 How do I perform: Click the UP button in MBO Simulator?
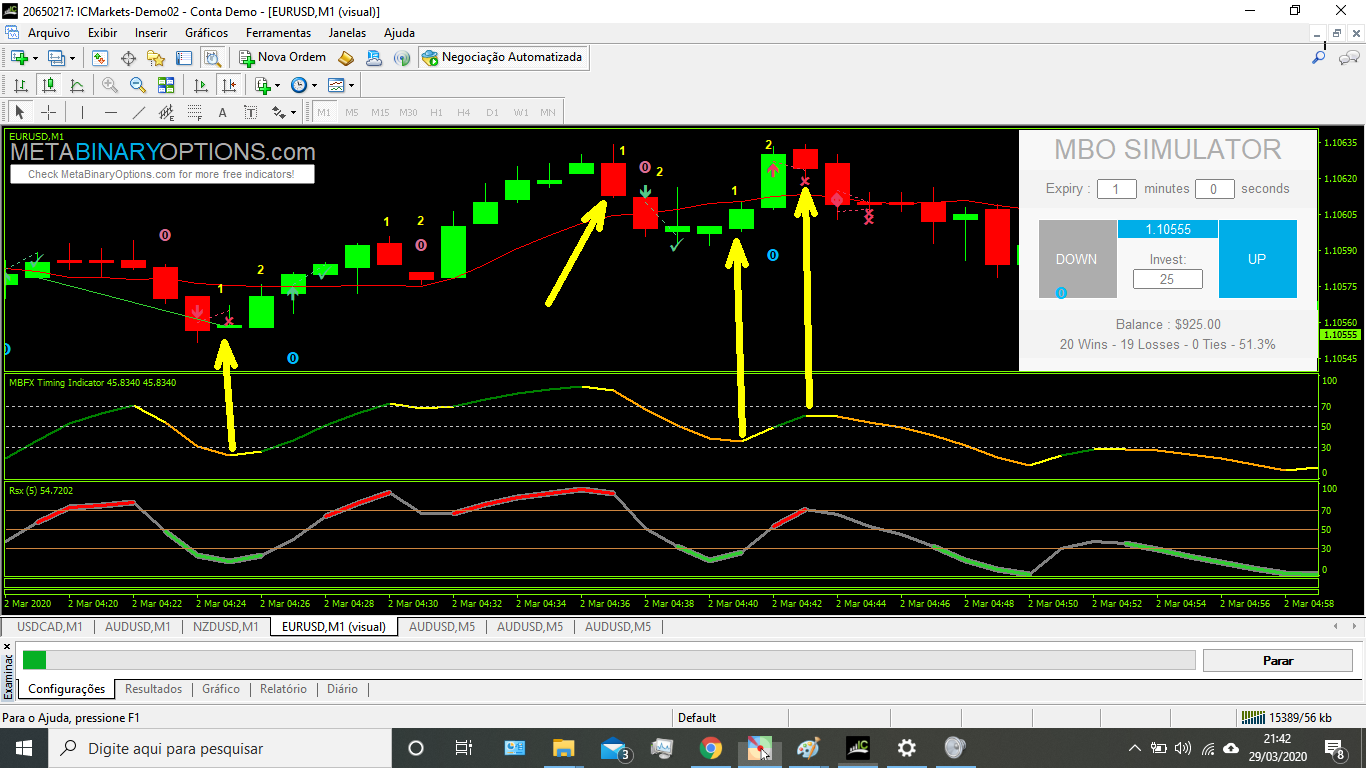1257,259
